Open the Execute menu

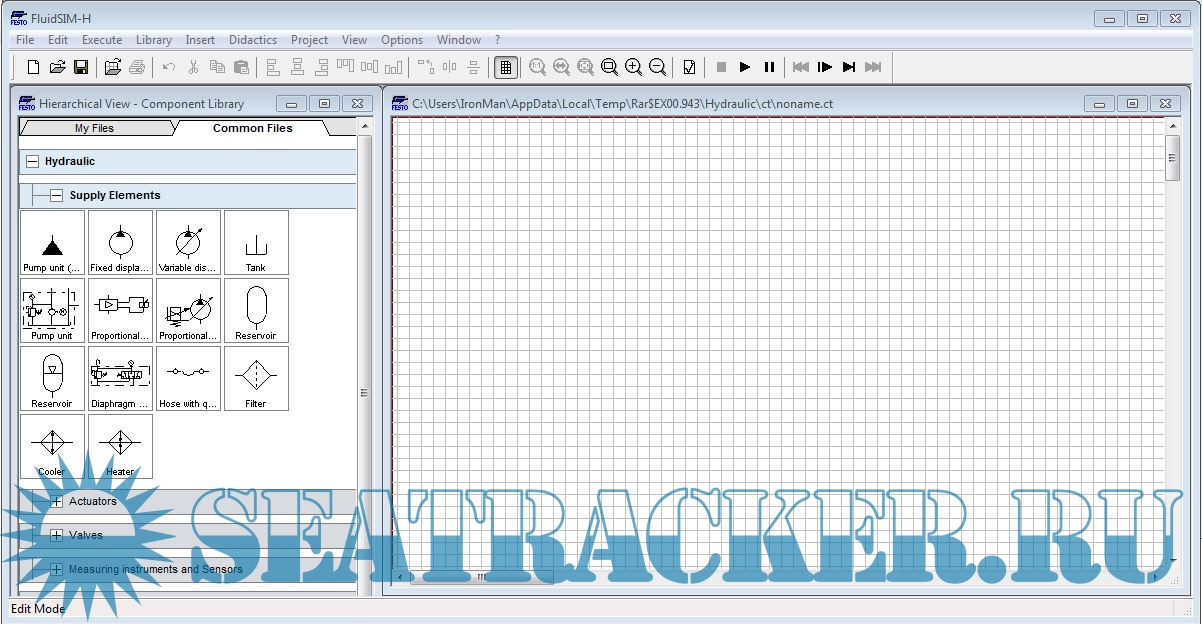pos(102,40)
